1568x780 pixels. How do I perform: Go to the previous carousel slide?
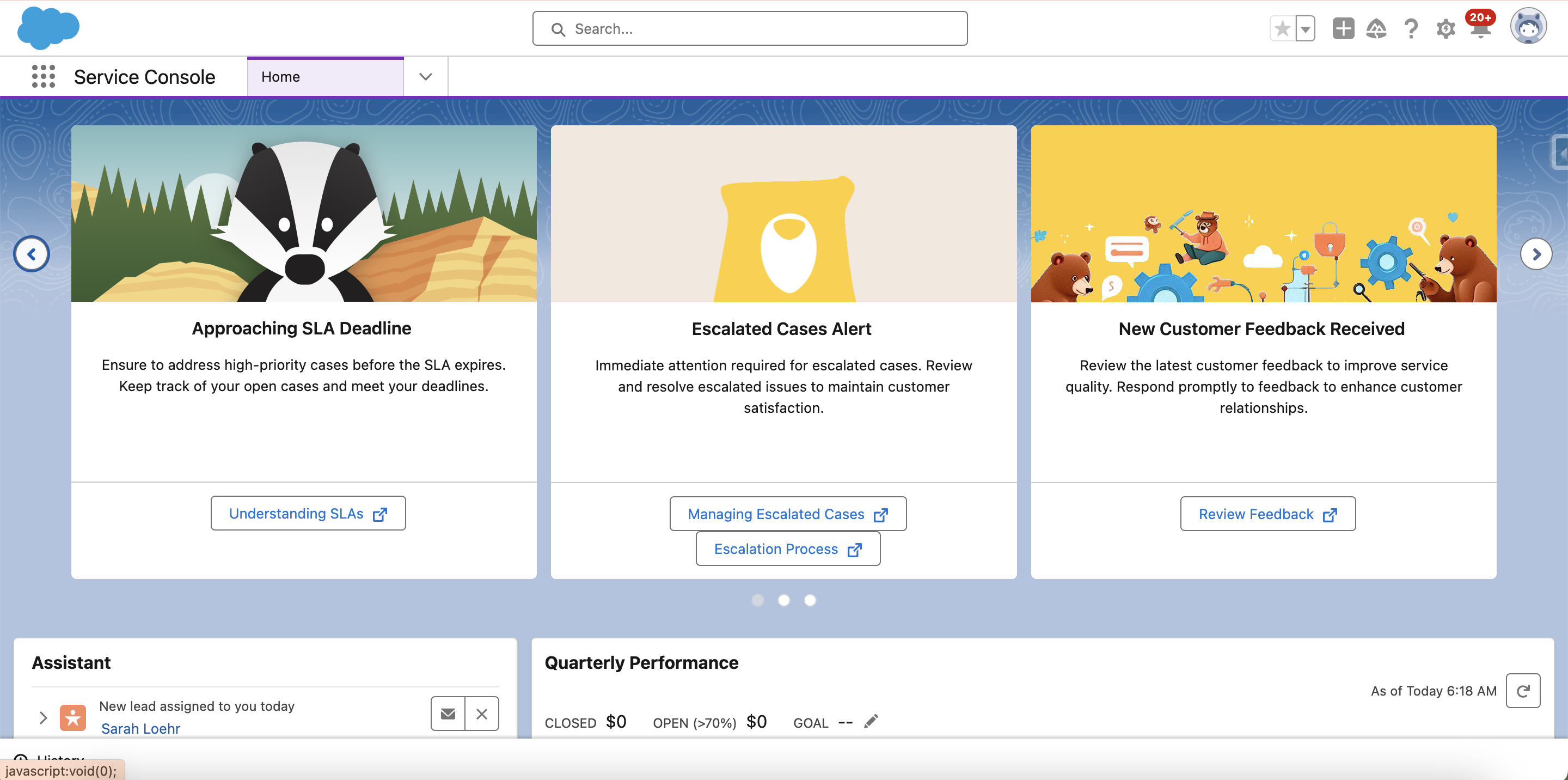pyautogui.click(x=32, y=254)
